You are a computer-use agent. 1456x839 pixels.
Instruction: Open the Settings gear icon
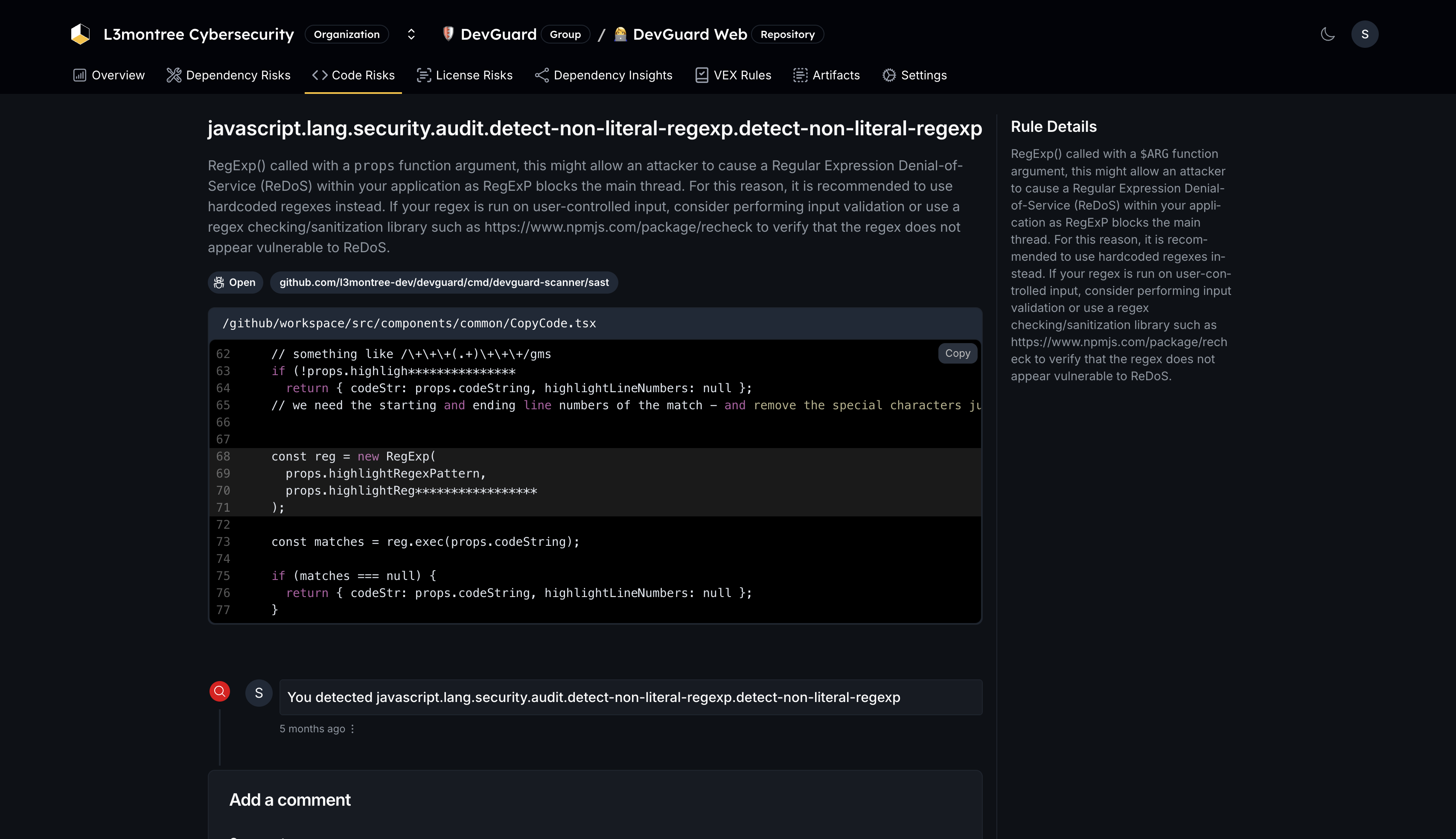click(888, 75)
